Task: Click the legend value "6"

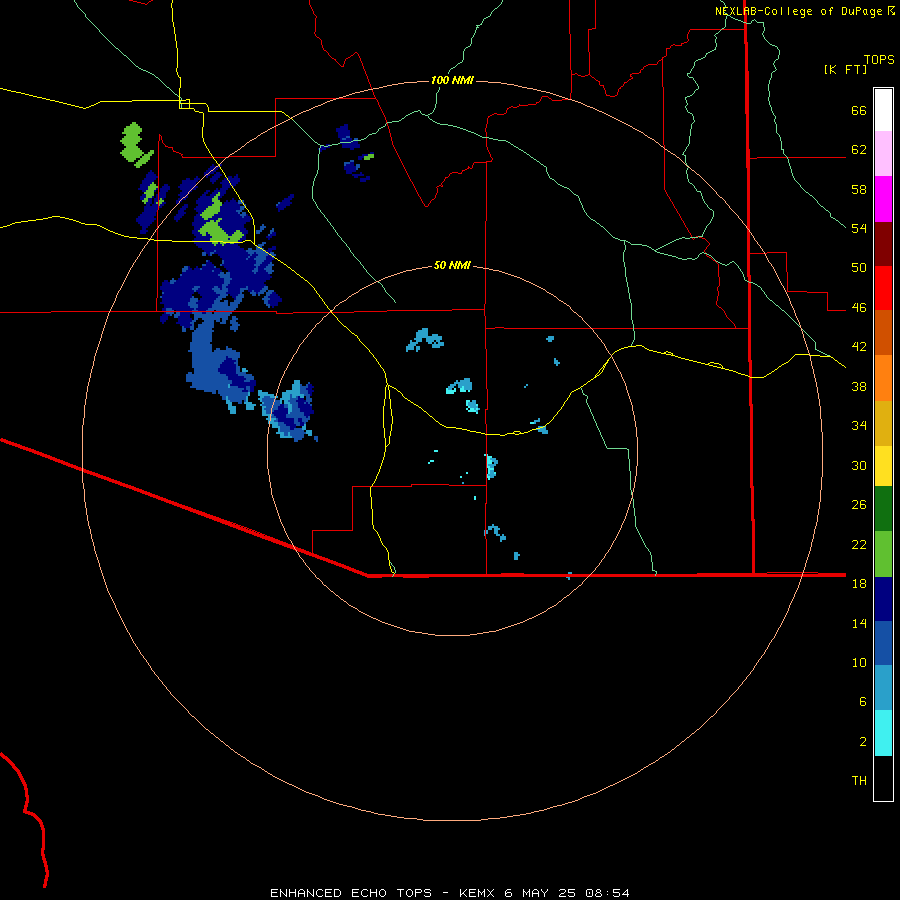Action: coord(863,702)
